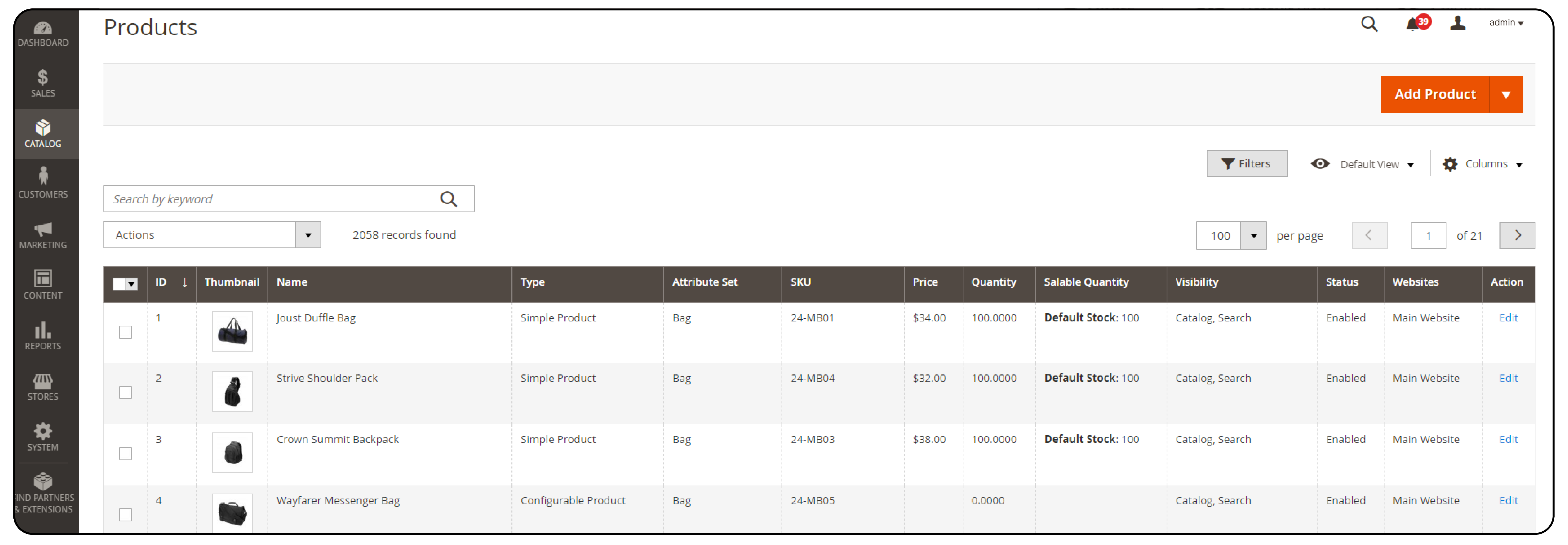Viewport: 1568px width, 545px height.
Task: Select the Joust Duffle Bag checkbox
Action: tap(125, 332)
